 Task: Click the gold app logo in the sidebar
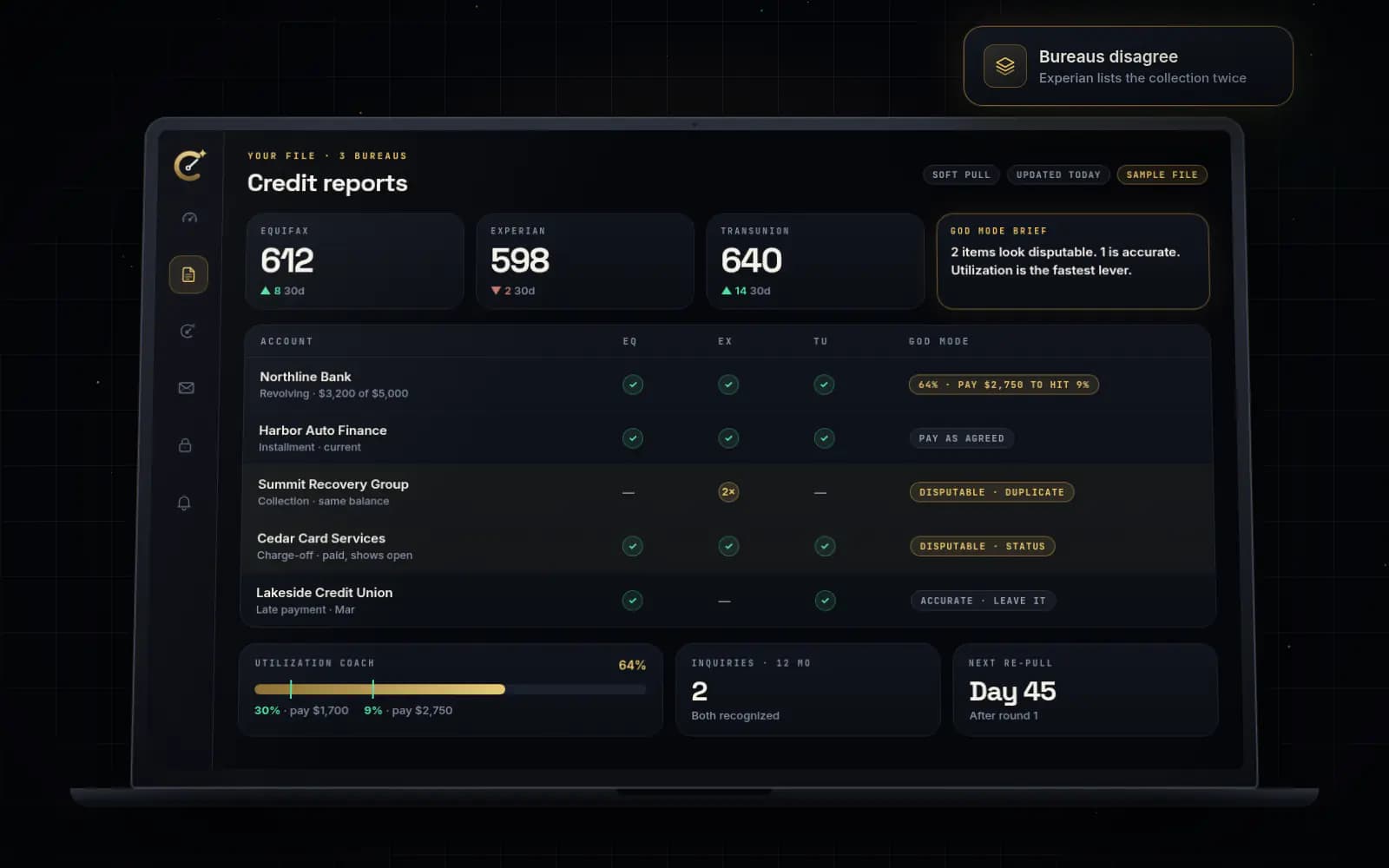(x=190, y=164)
